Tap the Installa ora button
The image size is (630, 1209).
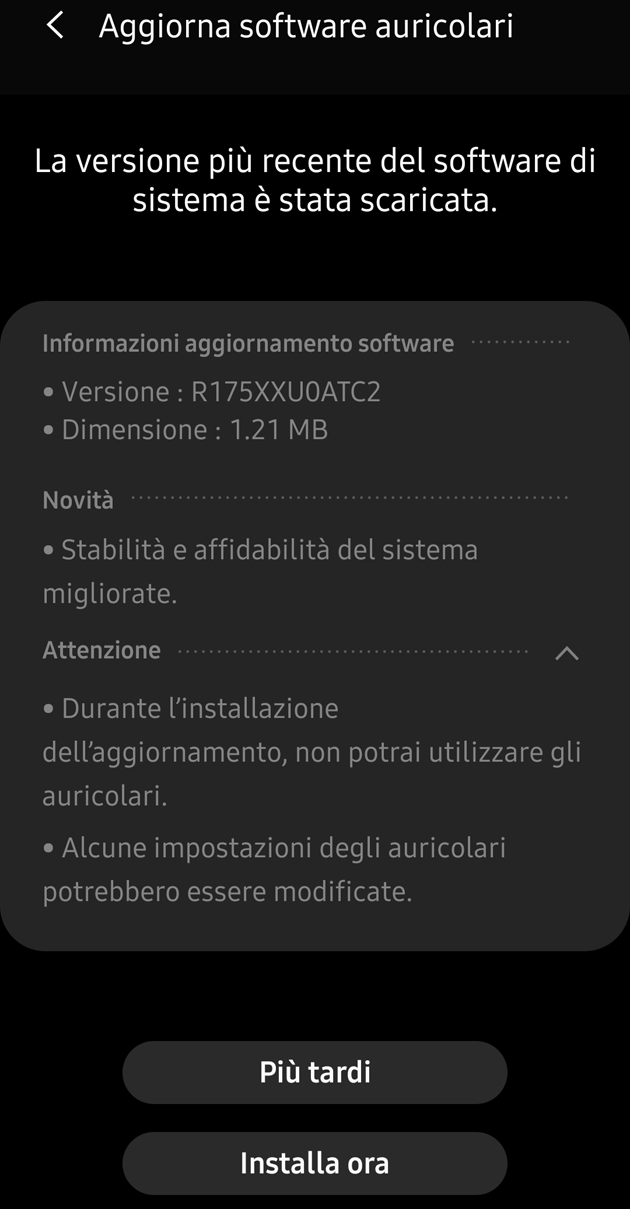(315, 1163)
